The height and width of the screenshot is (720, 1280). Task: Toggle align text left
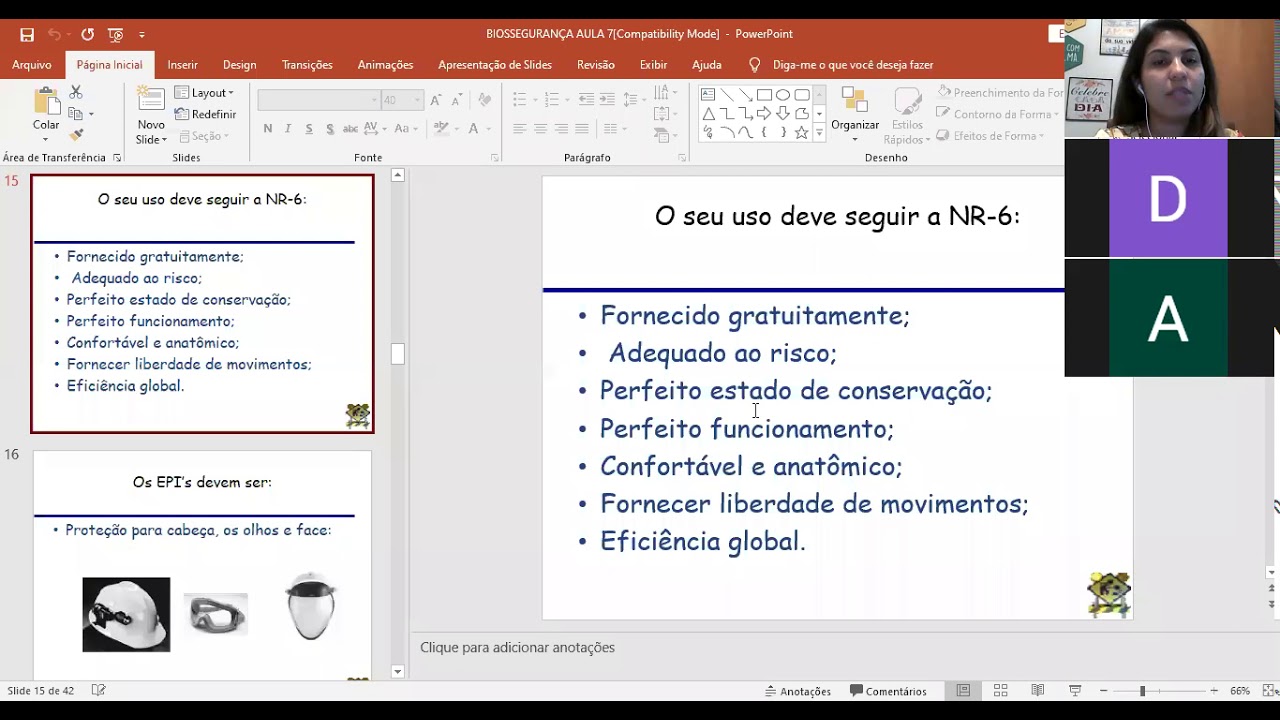tap(519, 129)
